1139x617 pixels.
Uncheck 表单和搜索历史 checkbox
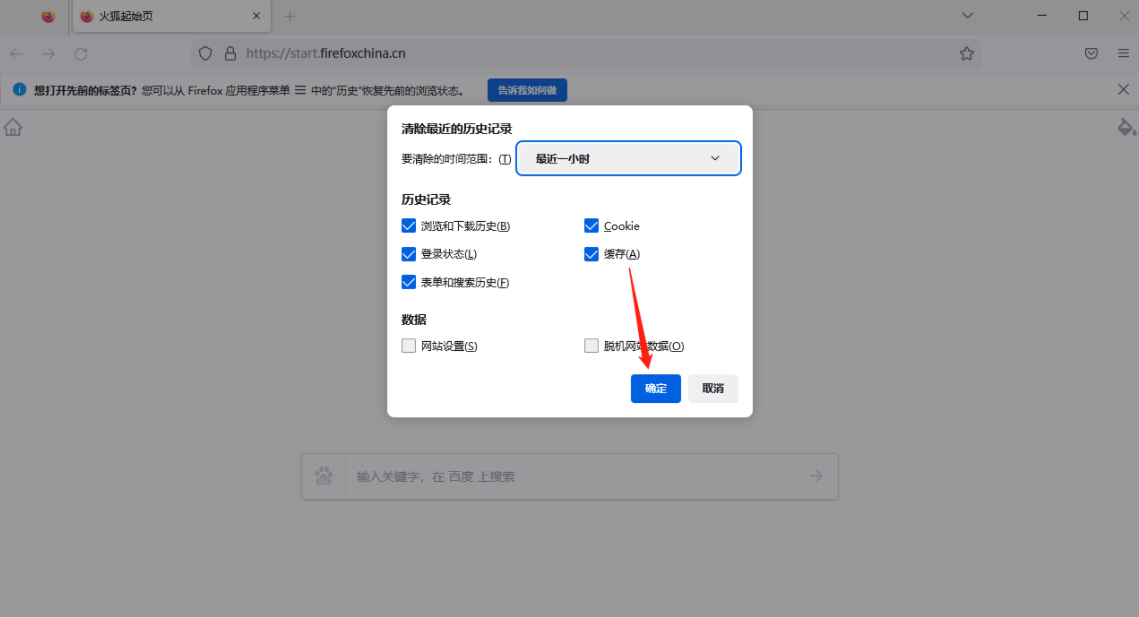409,282
